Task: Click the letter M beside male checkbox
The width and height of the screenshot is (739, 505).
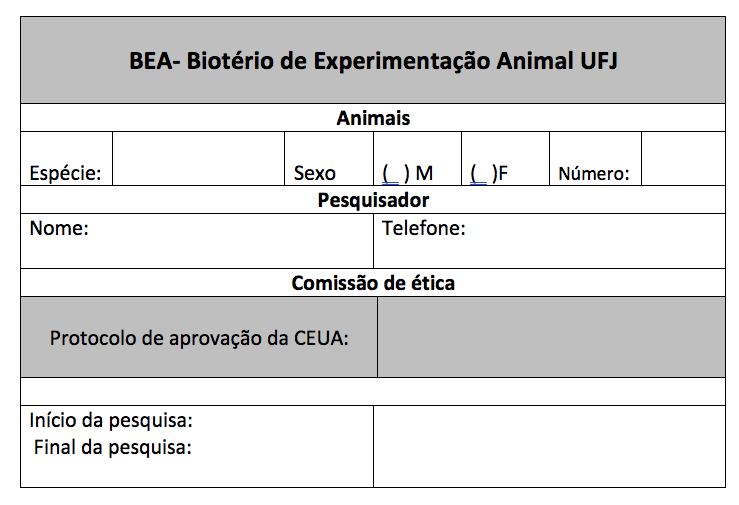Action: pyautogui.click(x=424, y=173)
